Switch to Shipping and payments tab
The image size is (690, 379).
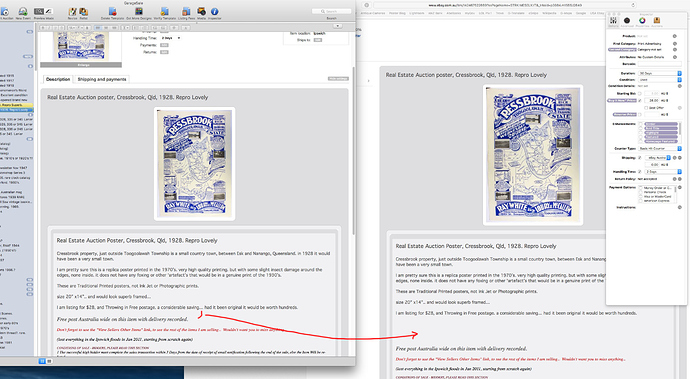[x=102, y=79]
